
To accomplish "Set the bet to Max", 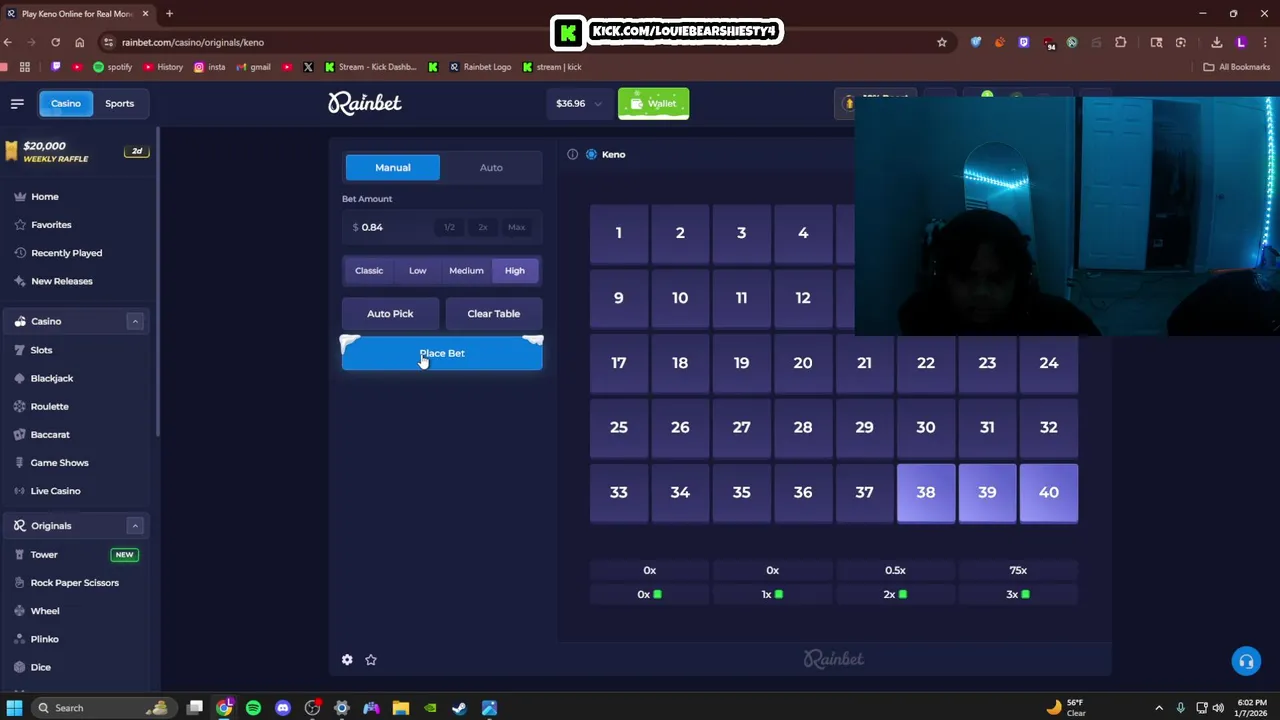I will [x=516, y=227].
